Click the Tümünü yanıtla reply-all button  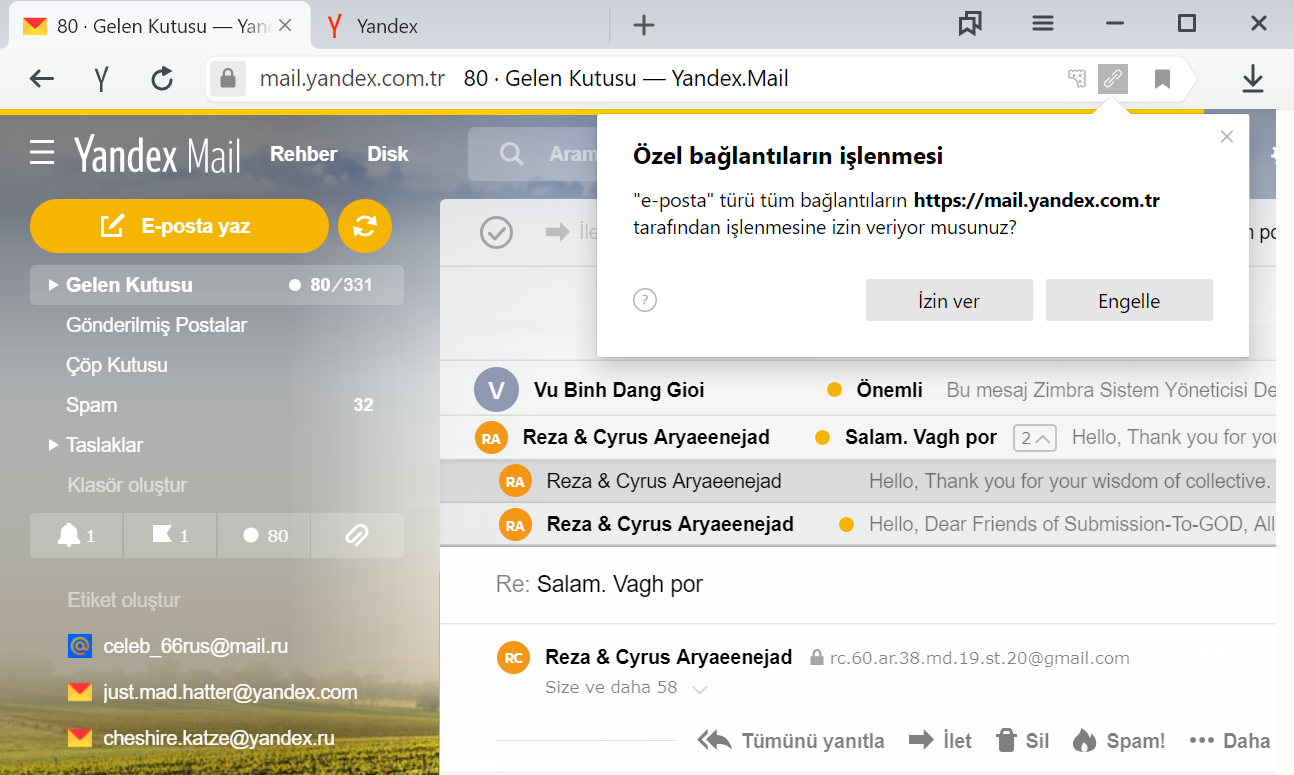(791, 741)
